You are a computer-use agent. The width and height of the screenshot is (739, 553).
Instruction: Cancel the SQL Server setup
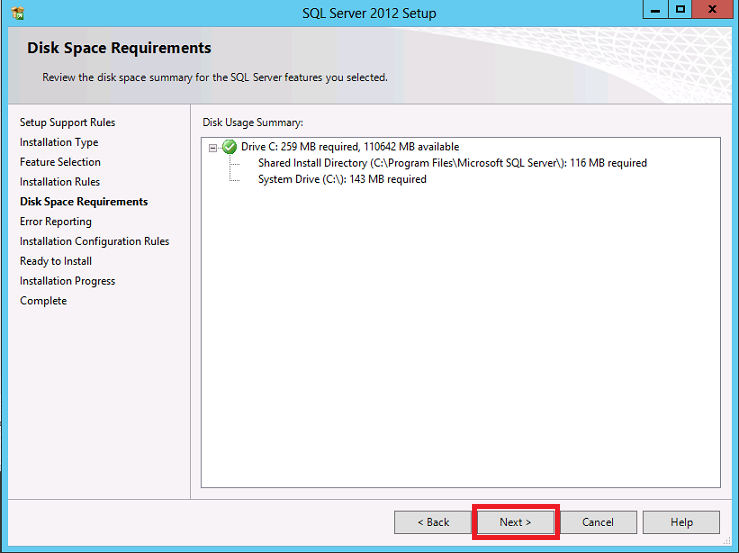pyautogui.click(x=598, y=522)
